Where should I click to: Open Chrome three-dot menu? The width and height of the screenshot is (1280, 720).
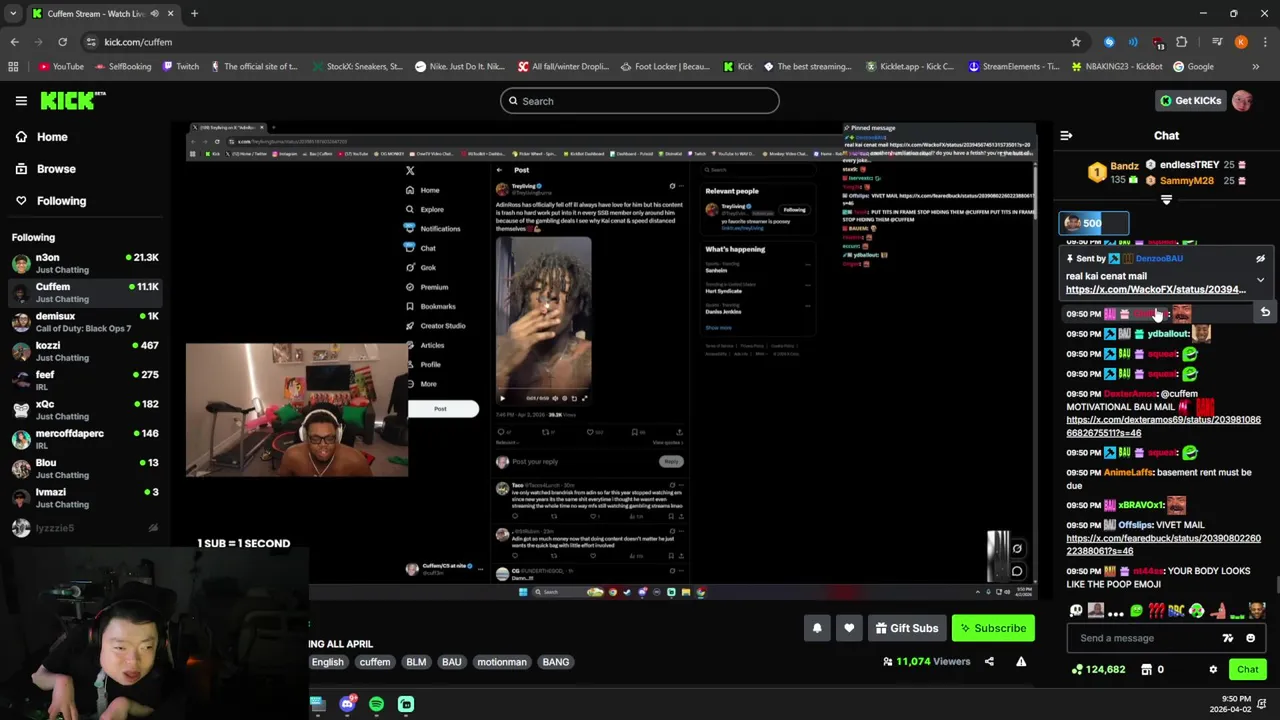tap(1263, 42)
